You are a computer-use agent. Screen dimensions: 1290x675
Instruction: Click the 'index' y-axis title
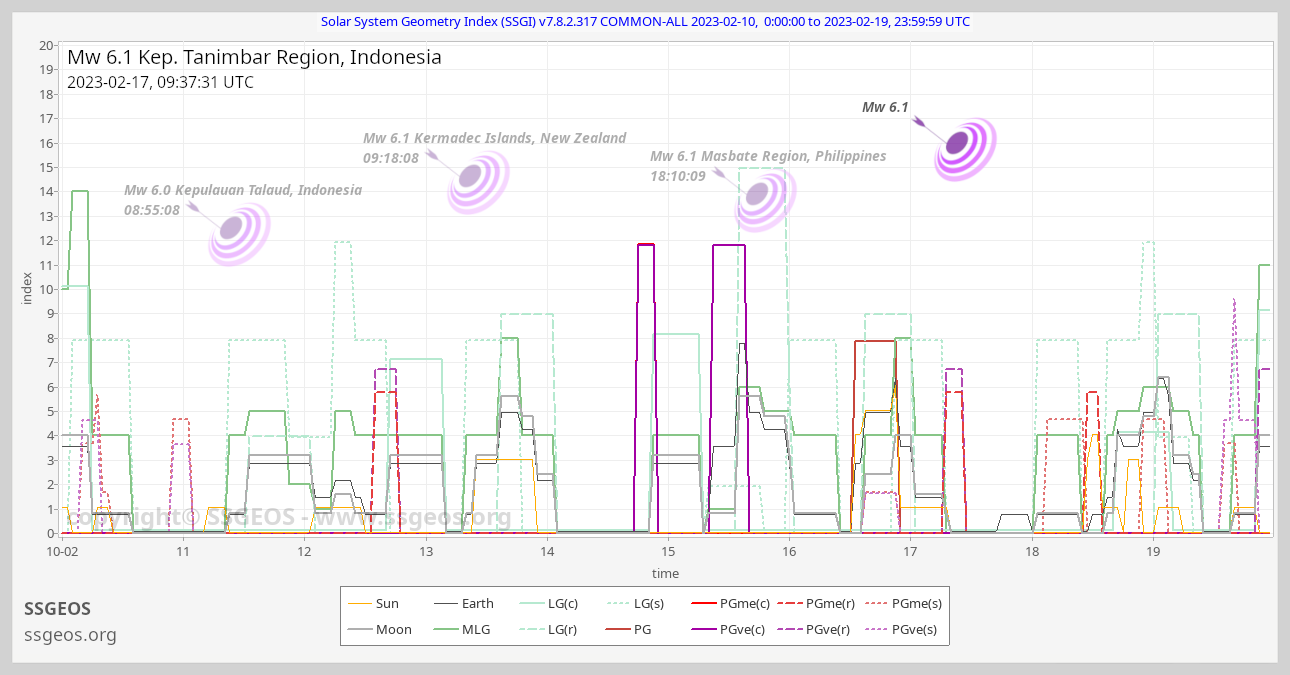pyautogui.click(x=27, y=288)
